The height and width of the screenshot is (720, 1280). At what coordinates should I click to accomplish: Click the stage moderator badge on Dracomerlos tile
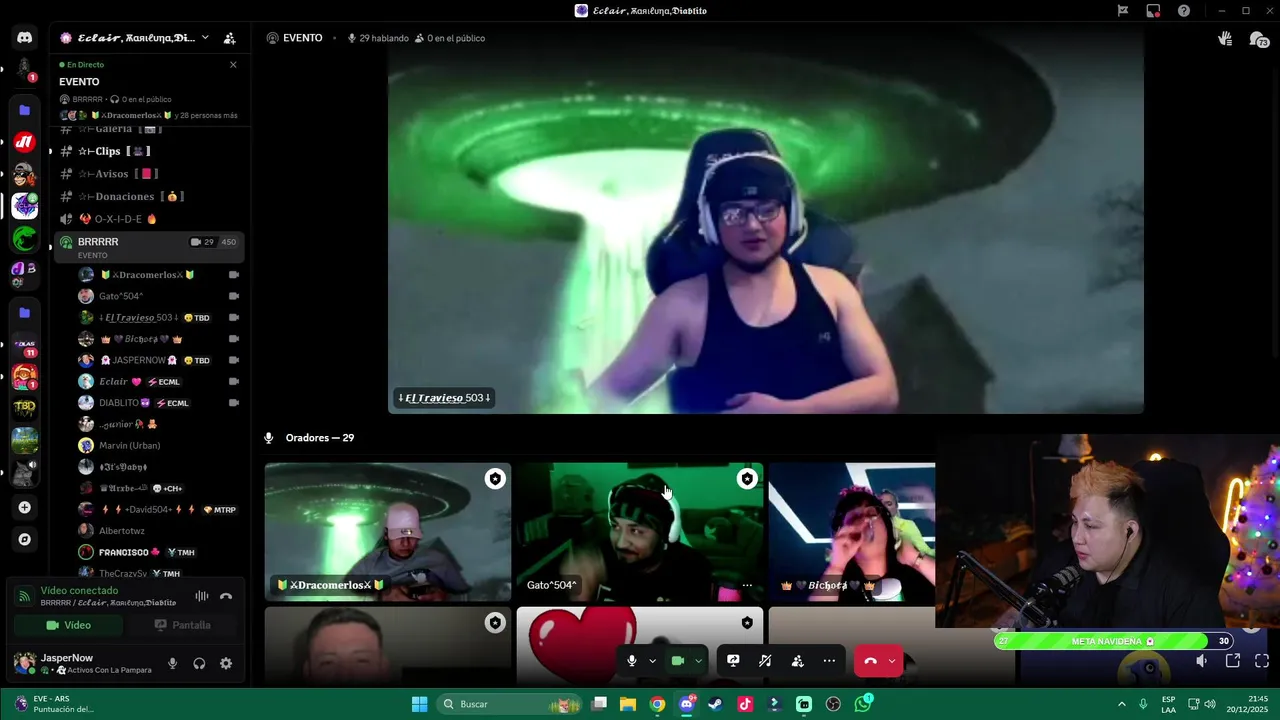495,479
